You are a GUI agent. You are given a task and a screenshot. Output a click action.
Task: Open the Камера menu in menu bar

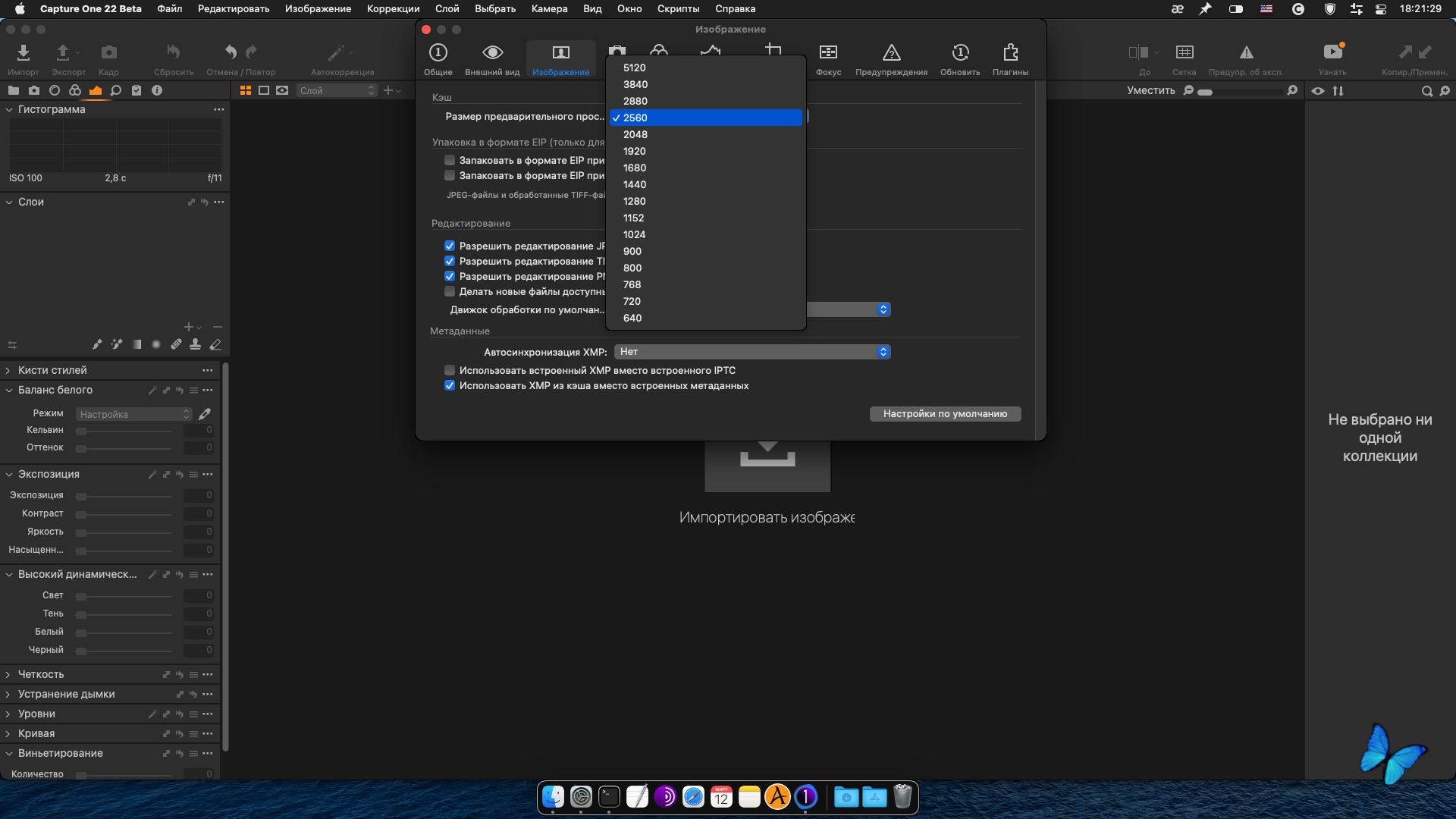coord(549,8)
